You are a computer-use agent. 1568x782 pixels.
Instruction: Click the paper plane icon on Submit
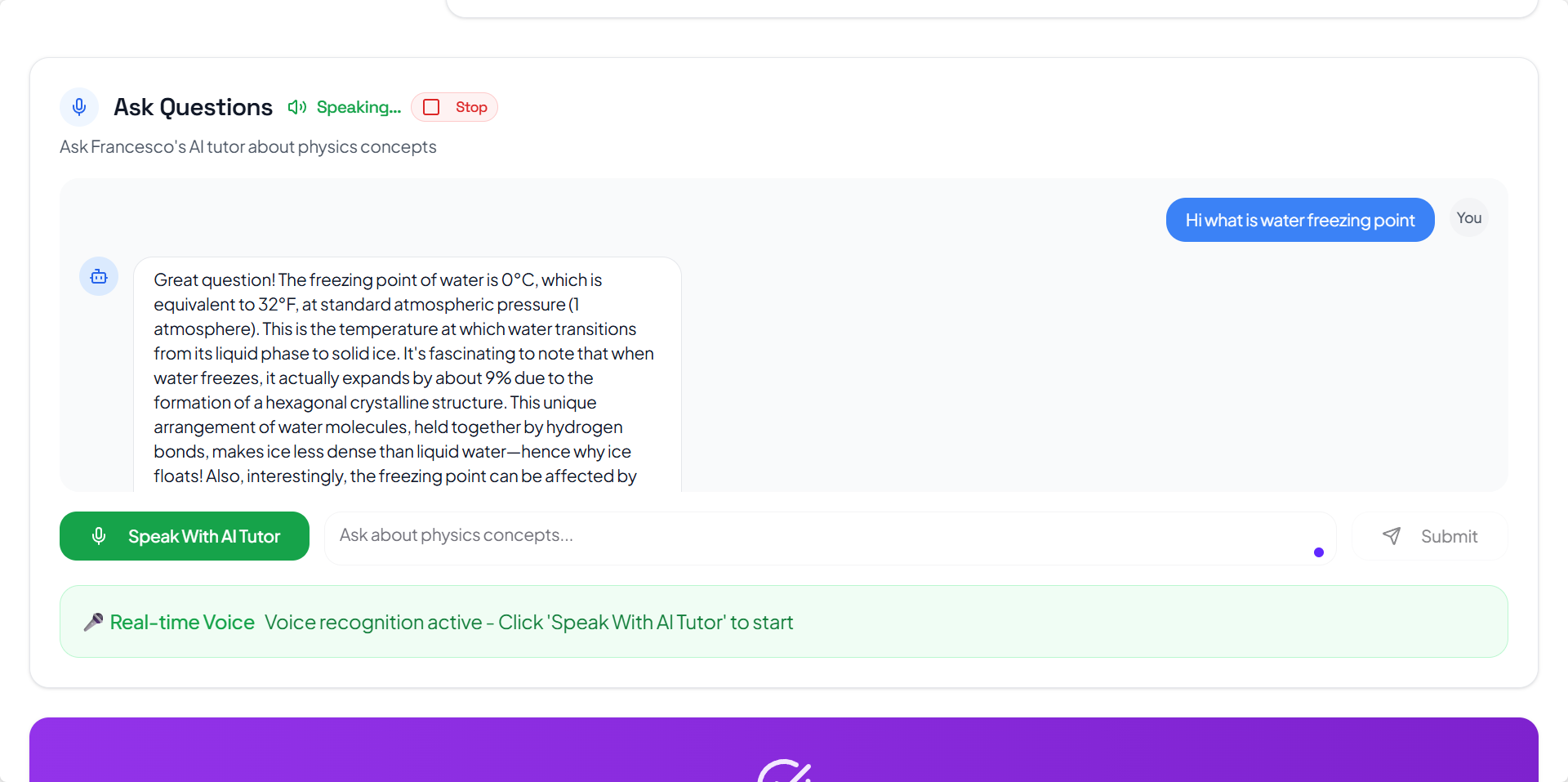1392,536
